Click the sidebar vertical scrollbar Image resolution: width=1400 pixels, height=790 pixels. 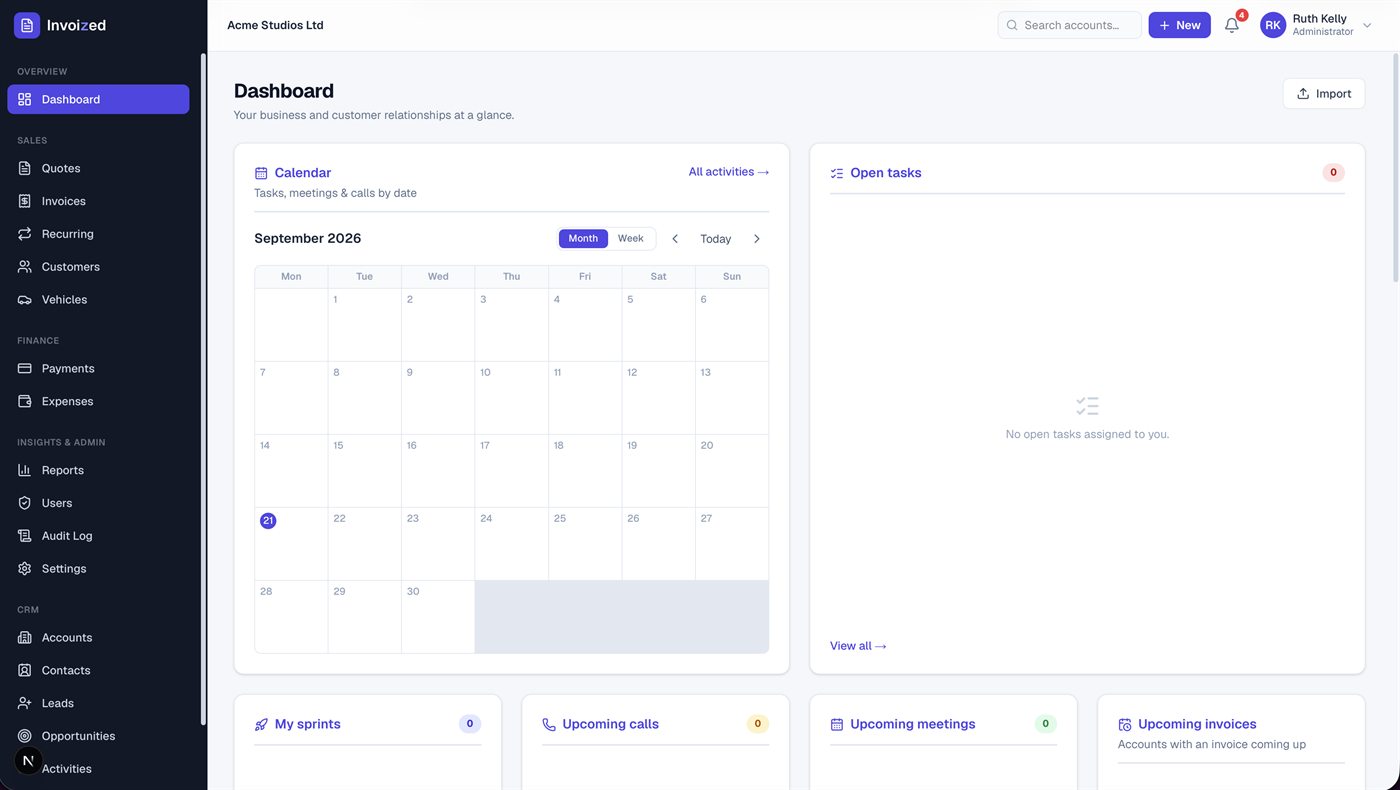(202, 390)
